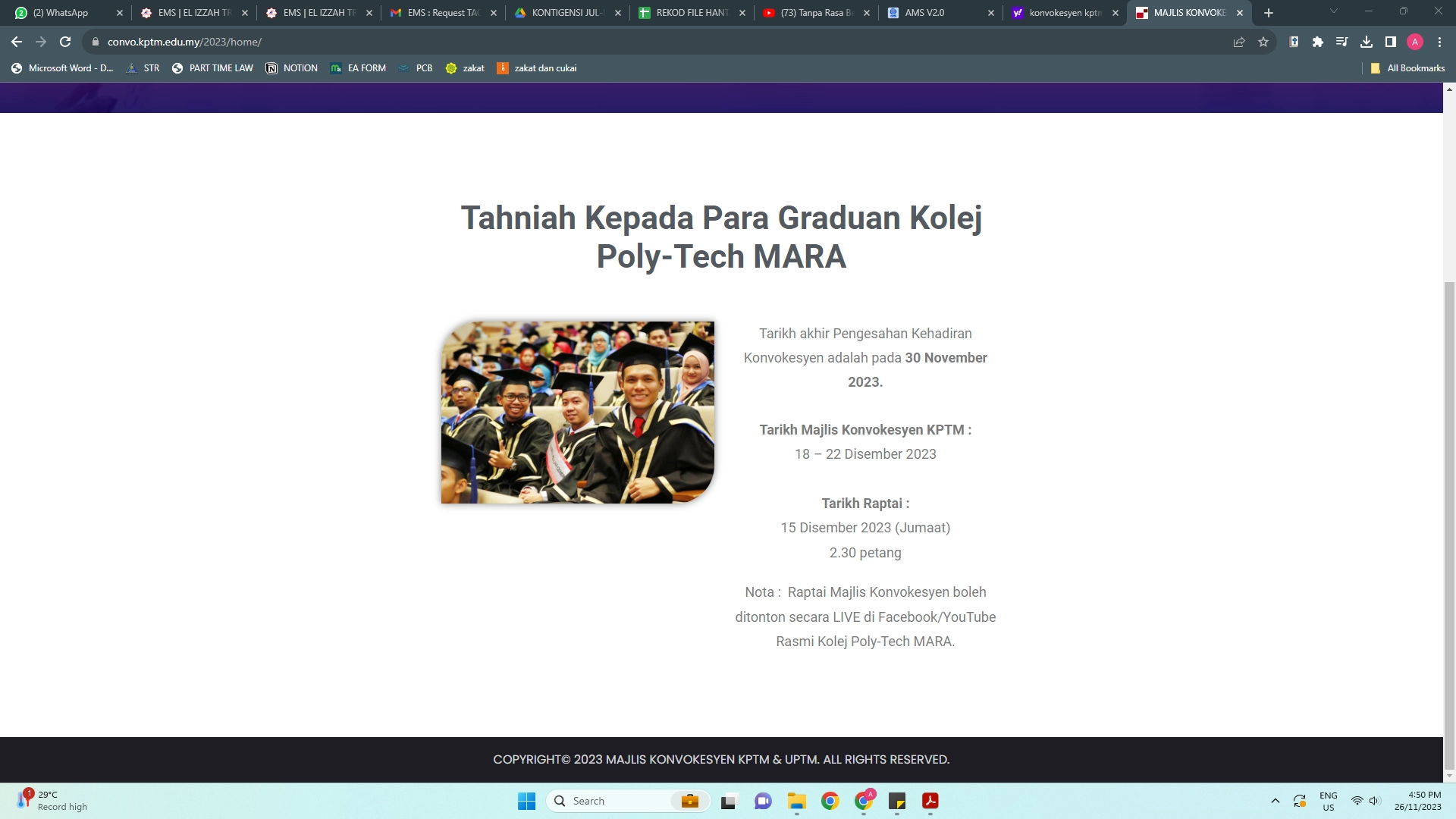The height and width of the screenshot is (819, 1456).
Task: Switch to the AMS V2.0 tab
Action: pos(940,13)
